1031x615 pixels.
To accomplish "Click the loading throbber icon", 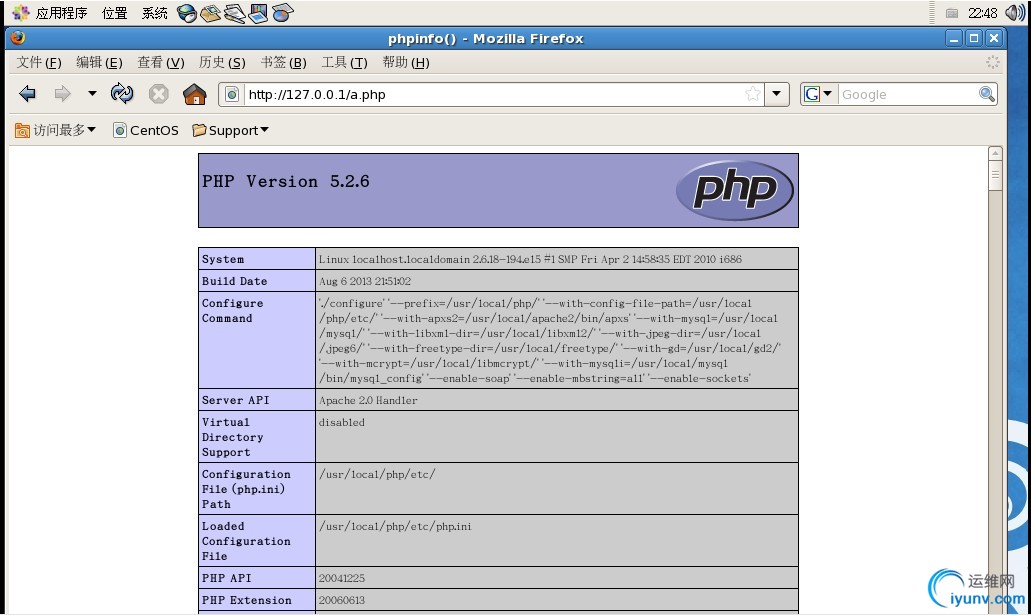I will point(992,62).
